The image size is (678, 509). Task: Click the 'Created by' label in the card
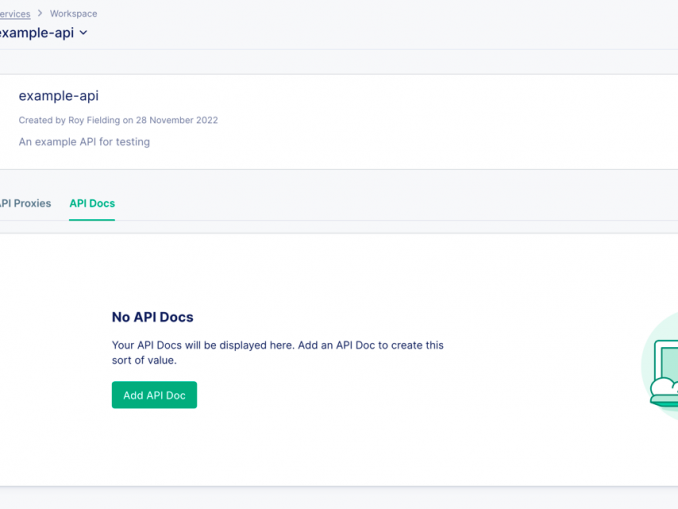pos(42,120)
